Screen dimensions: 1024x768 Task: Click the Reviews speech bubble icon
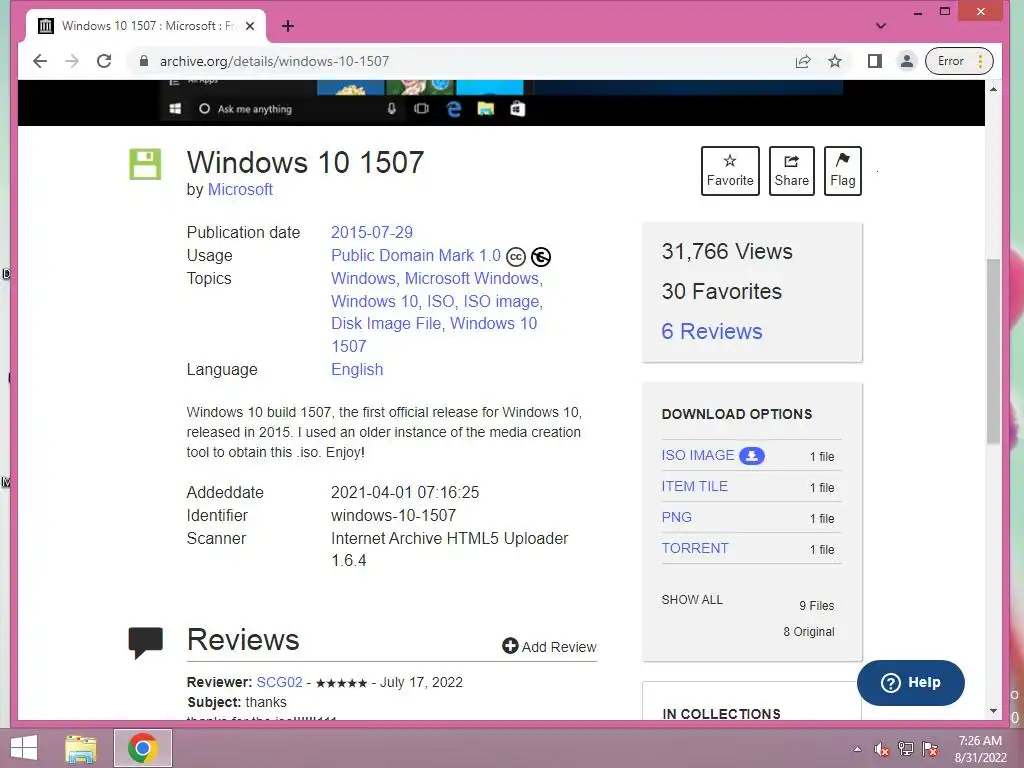coord(145,643)
